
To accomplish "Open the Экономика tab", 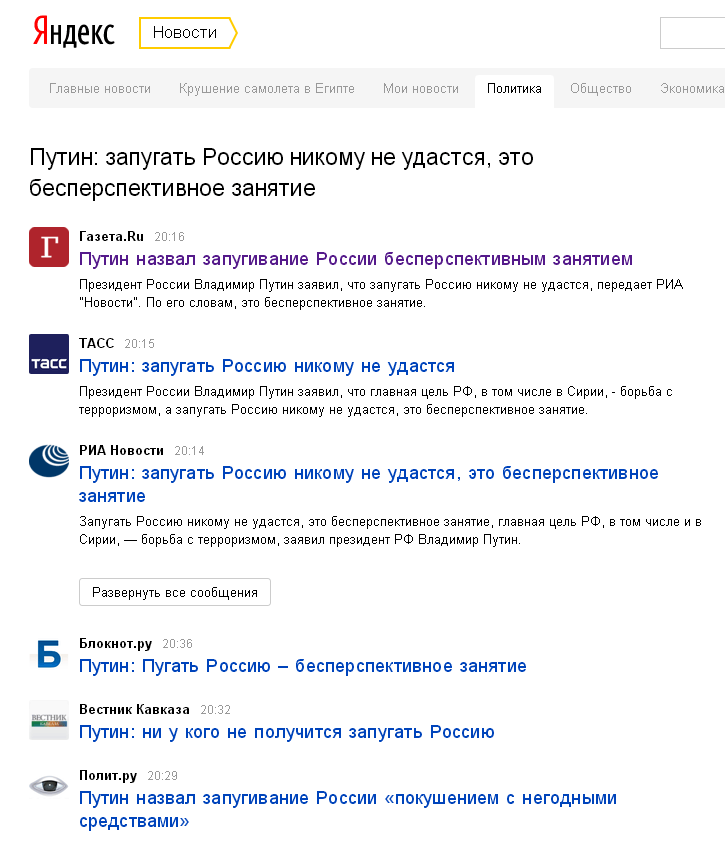I will (692, 89).
